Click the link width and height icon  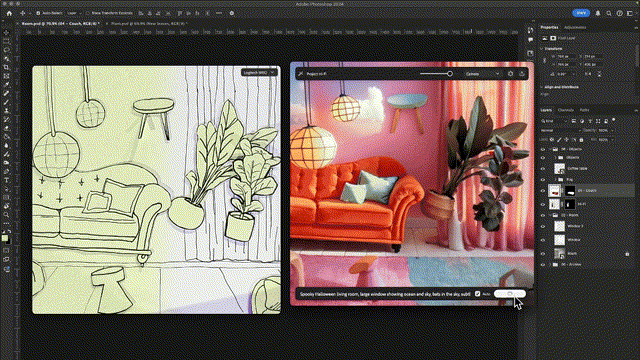click(x=544, y=60)
